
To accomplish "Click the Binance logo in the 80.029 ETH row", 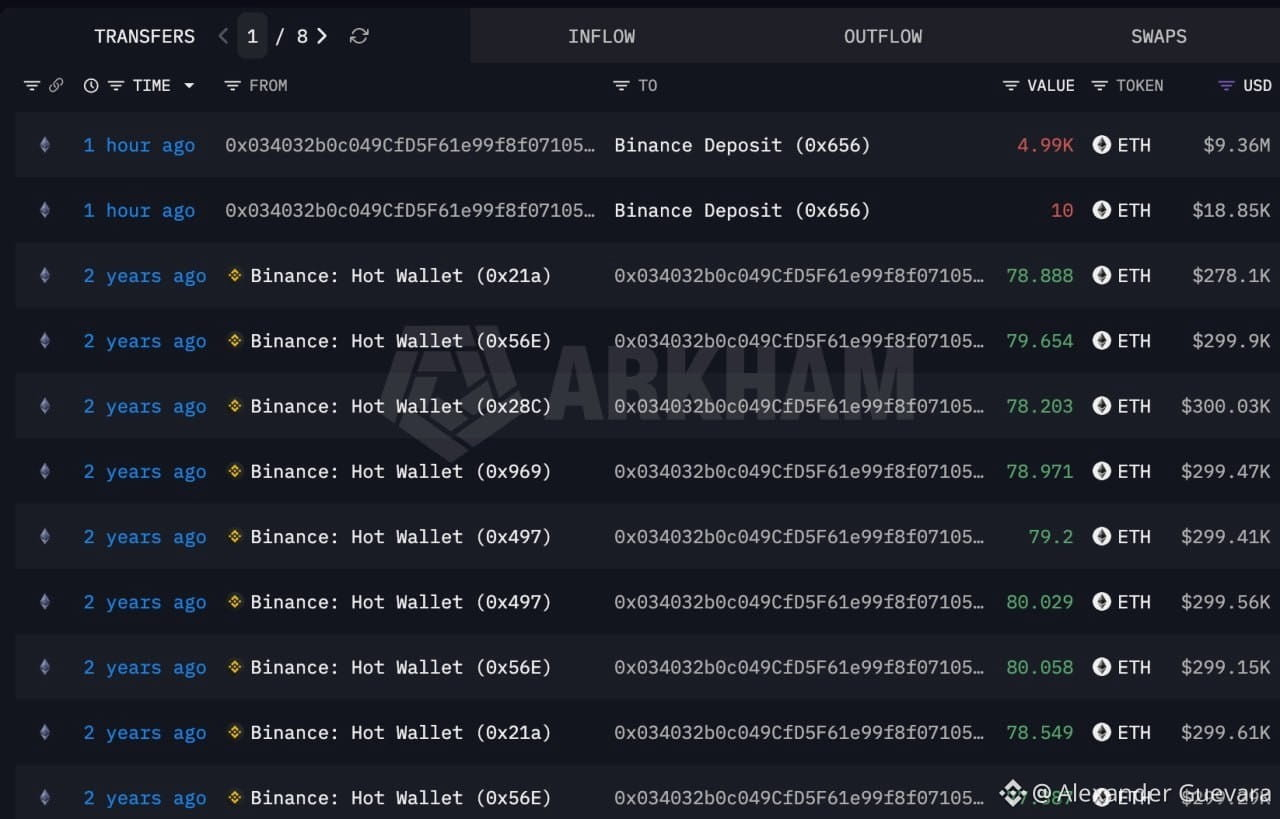I will tap(235, 602).
